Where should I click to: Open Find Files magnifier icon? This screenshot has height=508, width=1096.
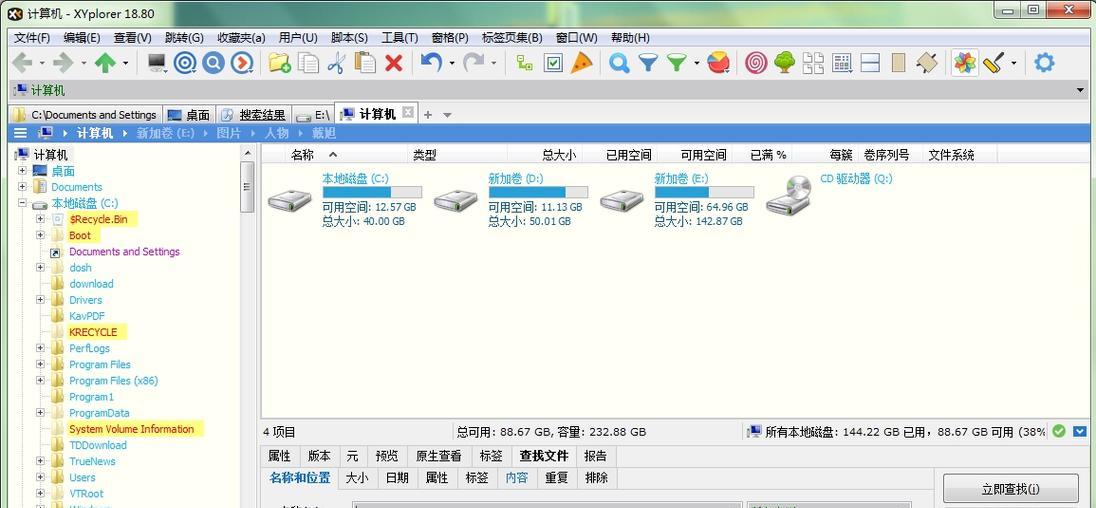(619, 63)
